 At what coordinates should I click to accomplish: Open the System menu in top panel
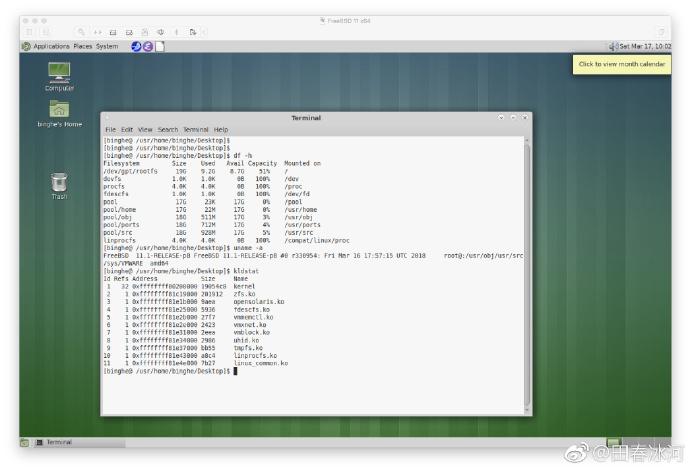[107, 46]
